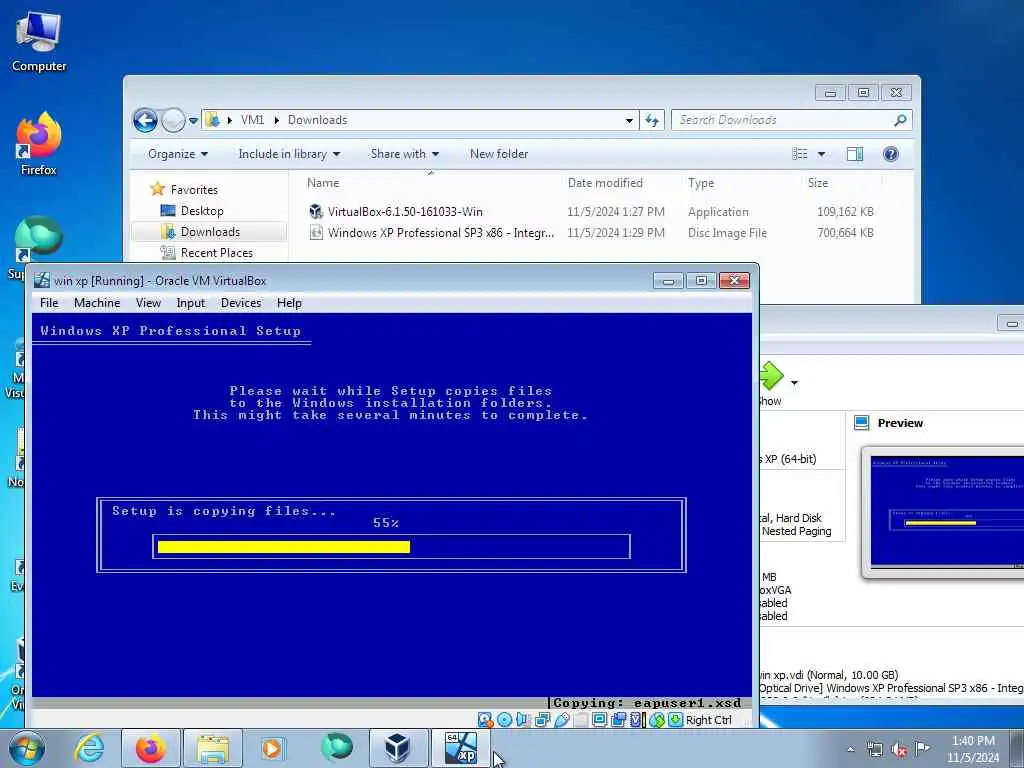Click network tray icon
The image size is (1024, 768).
[x=874, y=750]
